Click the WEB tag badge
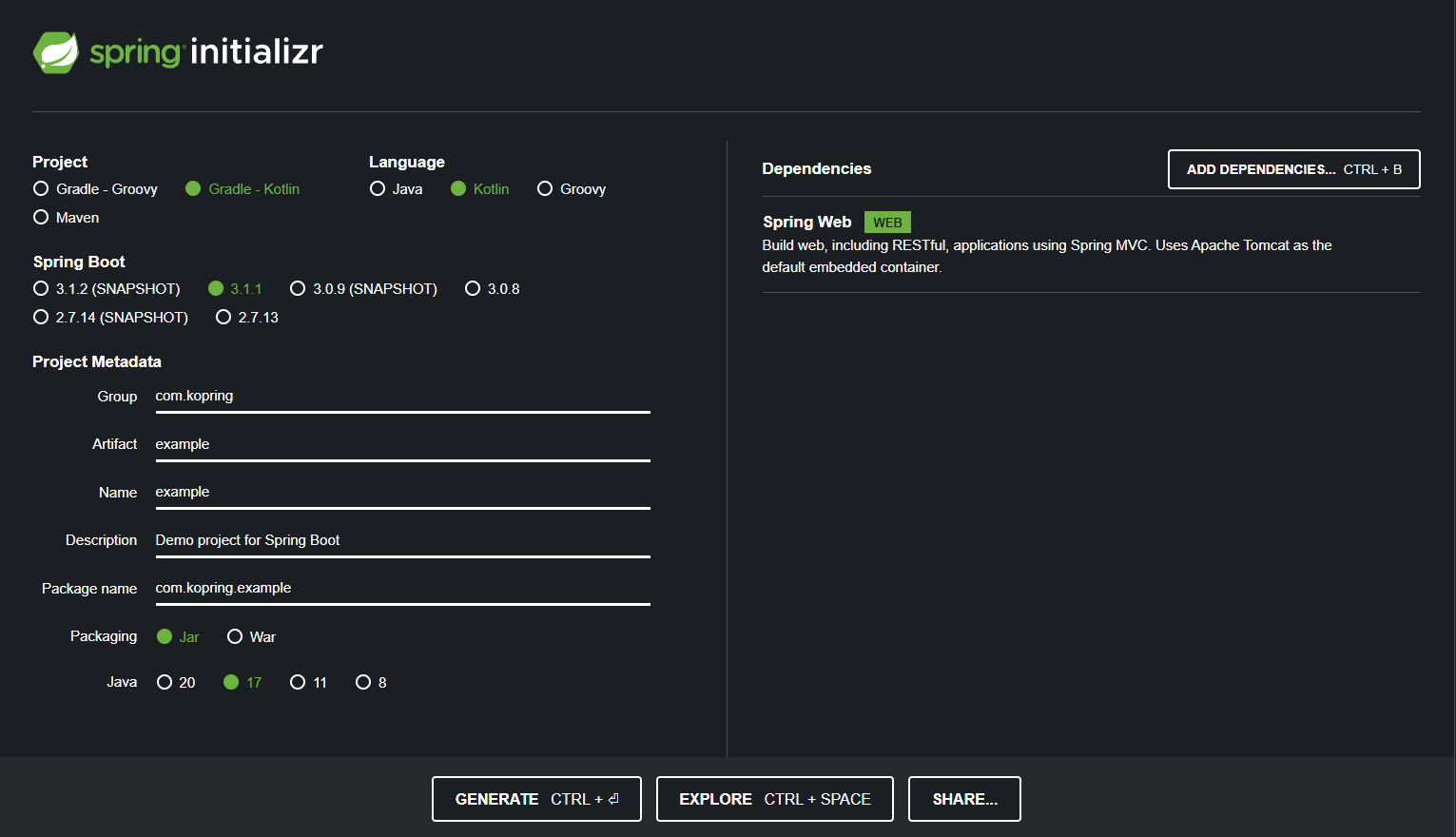1456x837 pixels. (887, 223)
